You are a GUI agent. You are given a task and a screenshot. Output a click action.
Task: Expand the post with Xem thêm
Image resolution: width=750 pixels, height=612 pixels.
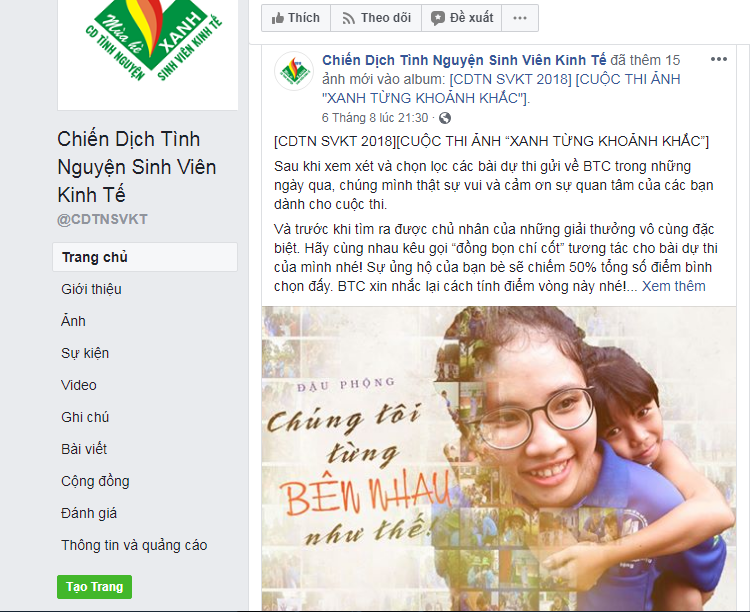coord(673,286)
